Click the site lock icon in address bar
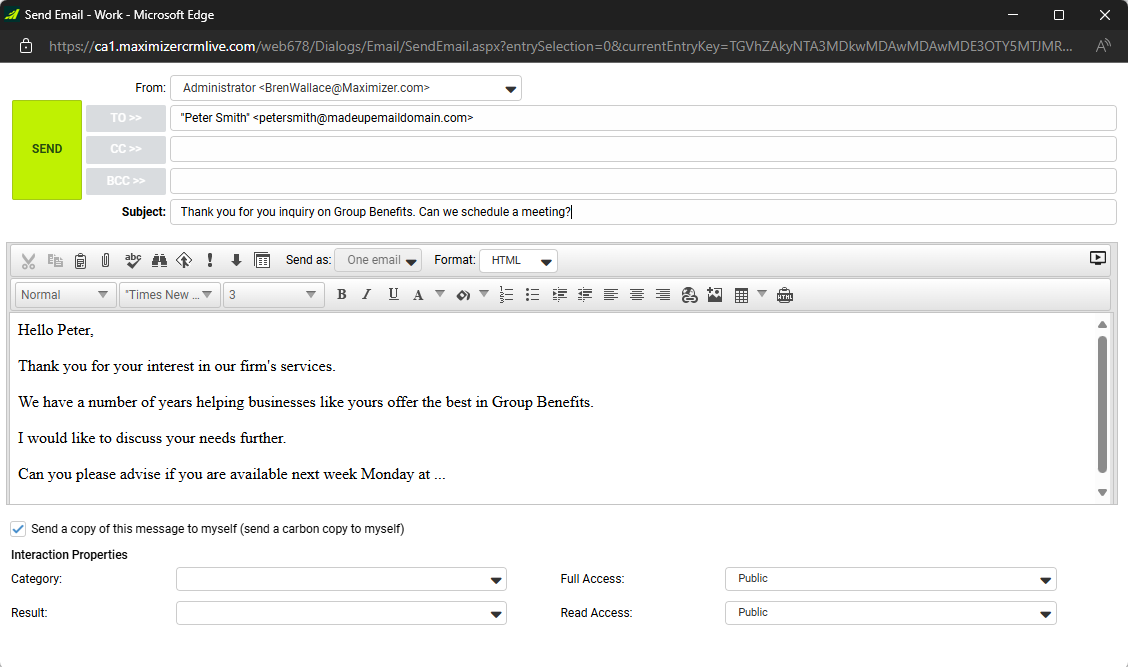This screenshot has width=1128, height=667. (26, 46)
